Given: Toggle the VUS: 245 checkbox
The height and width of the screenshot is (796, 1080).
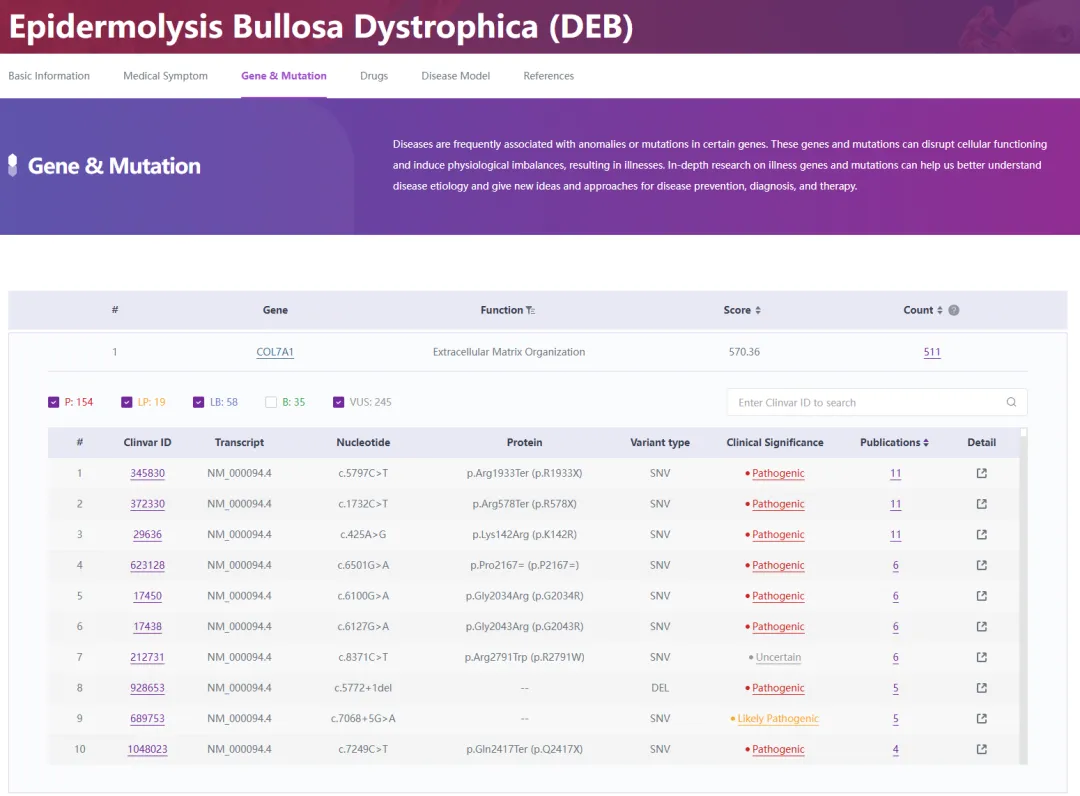Looking at the screenshot, I should point(339,402).
